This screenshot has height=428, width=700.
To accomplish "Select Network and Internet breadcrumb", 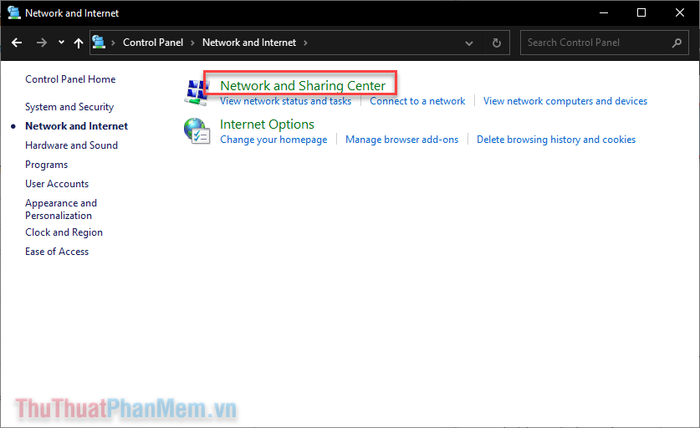I will 249,42.
